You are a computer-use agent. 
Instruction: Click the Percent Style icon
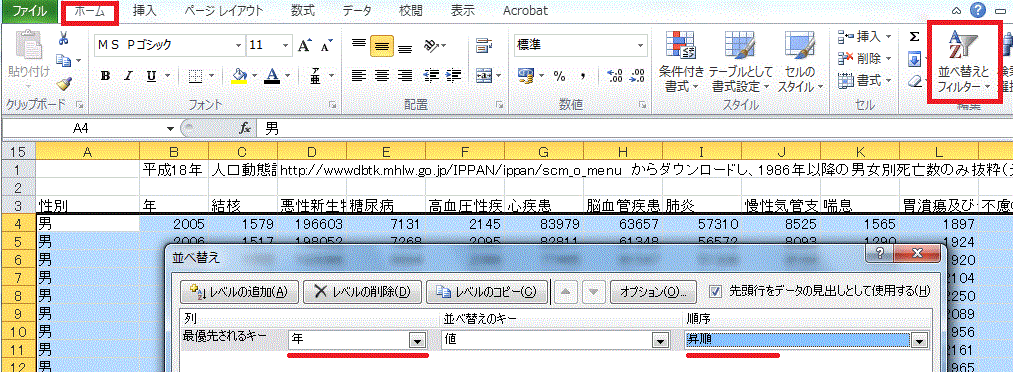tap(559, 76)
